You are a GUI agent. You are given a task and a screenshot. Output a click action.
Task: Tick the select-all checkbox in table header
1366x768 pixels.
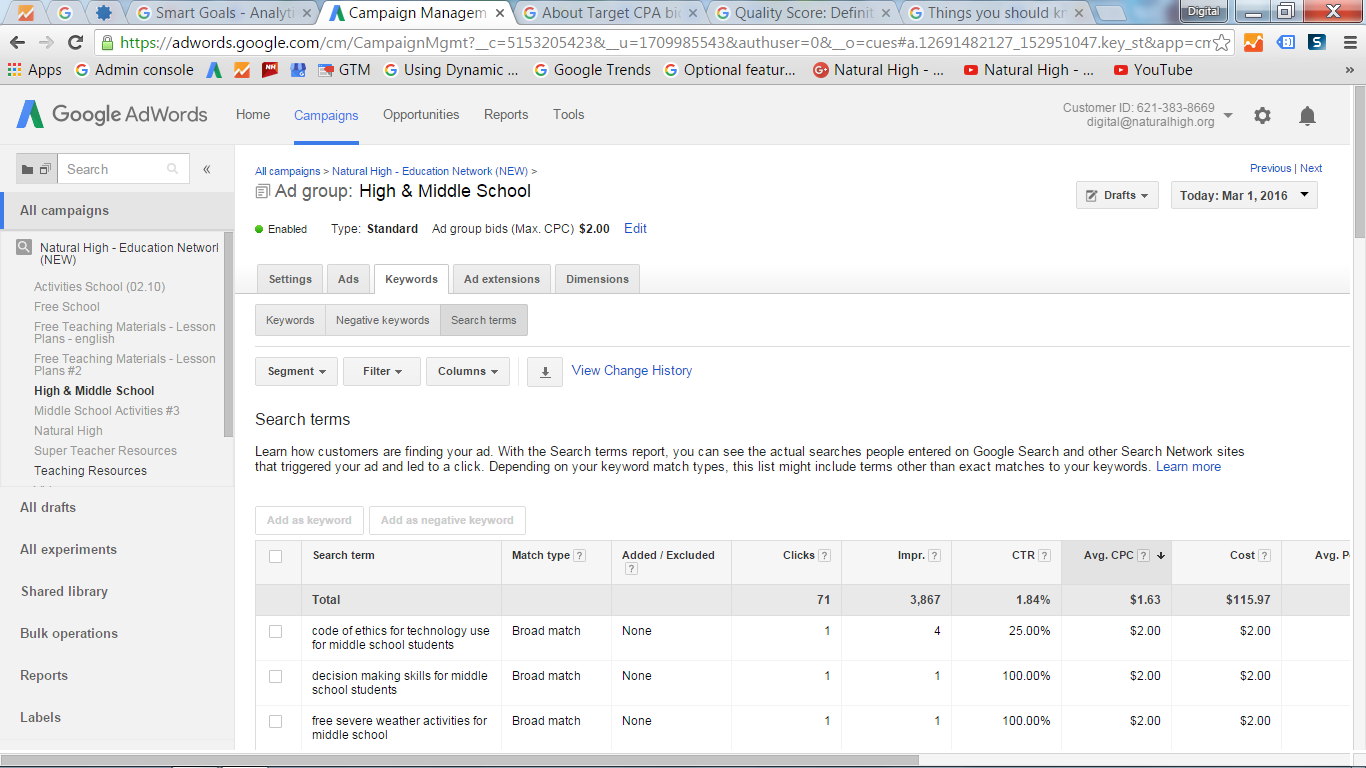click(x=276, y=556)
